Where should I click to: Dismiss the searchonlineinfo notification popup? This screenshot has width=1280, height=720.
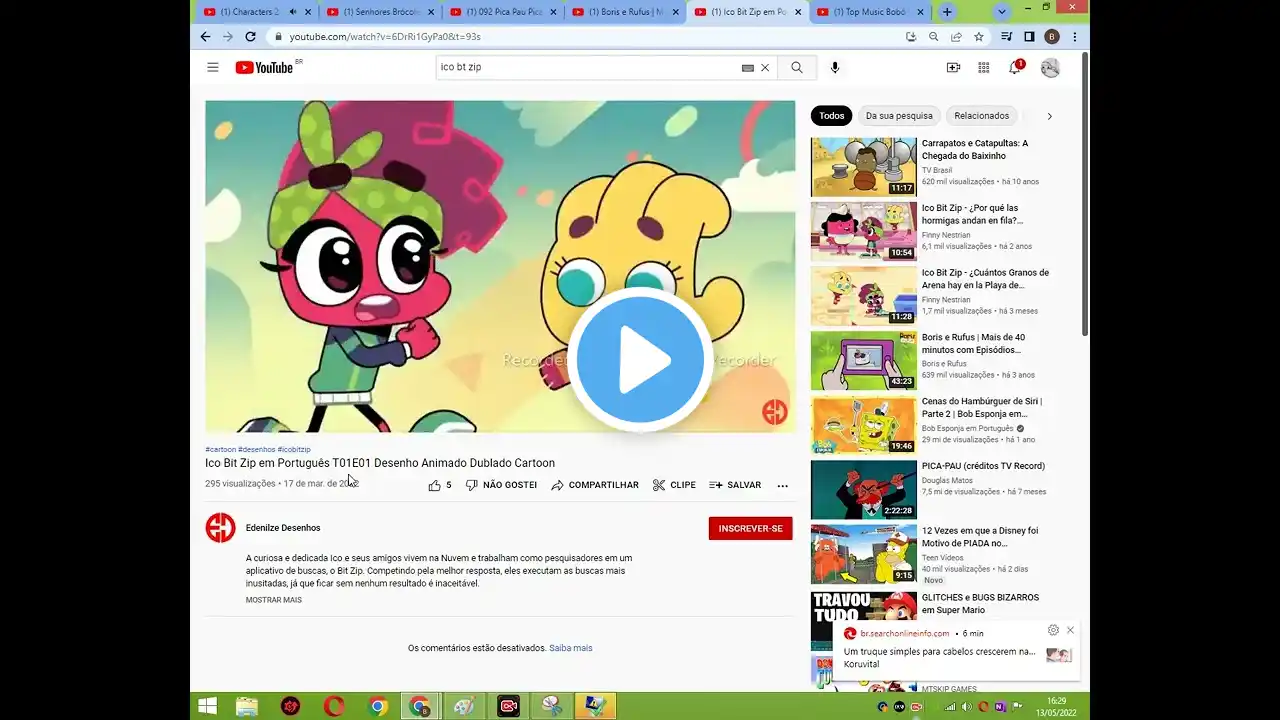1070,630
